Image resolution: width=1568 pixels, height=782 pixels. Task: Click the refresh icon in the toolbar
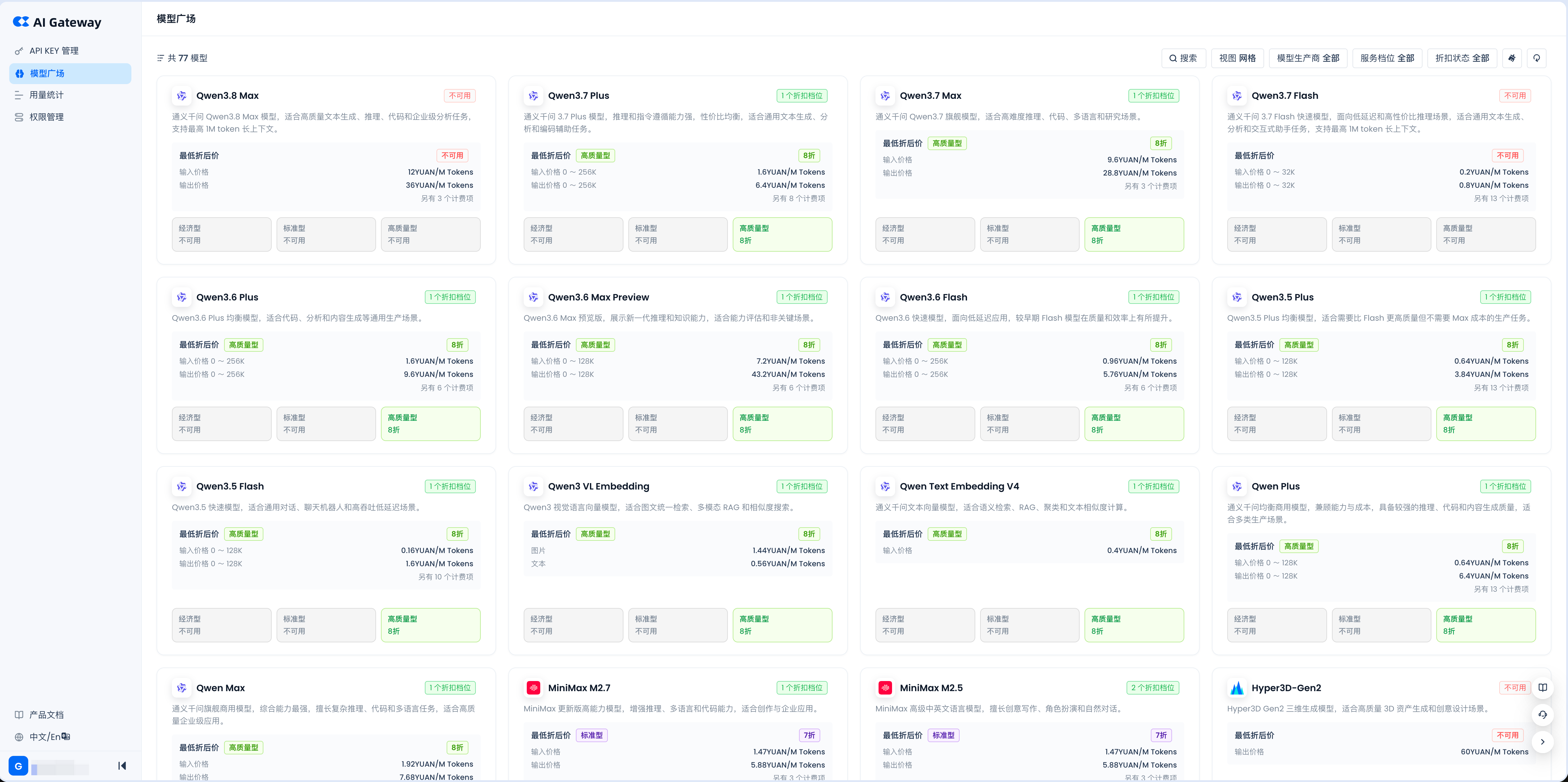click(x=1536, y=58)
